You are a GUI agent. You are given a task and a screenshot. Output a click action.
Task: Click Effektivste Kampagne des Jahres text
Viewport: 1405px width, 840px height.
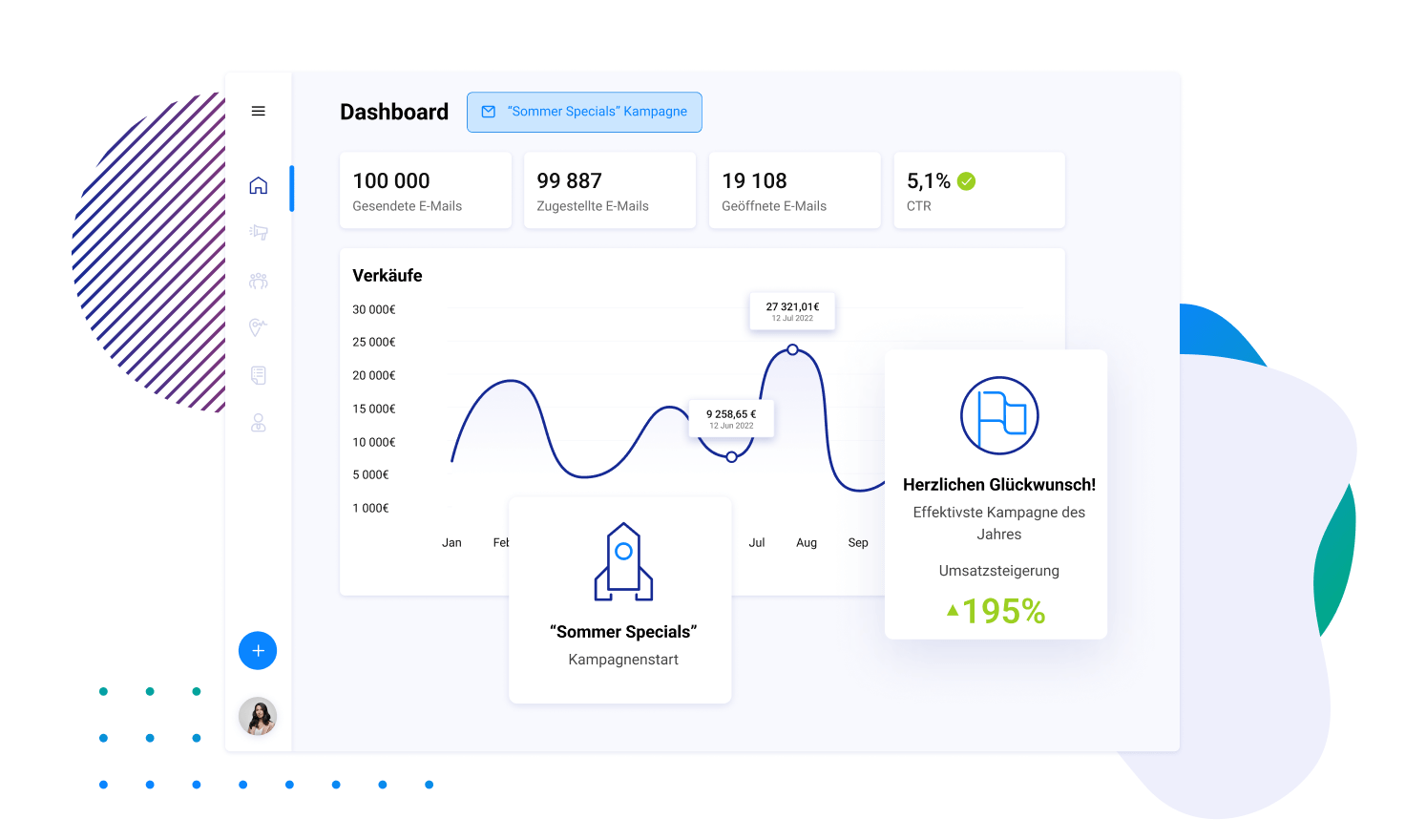point(999,523)
